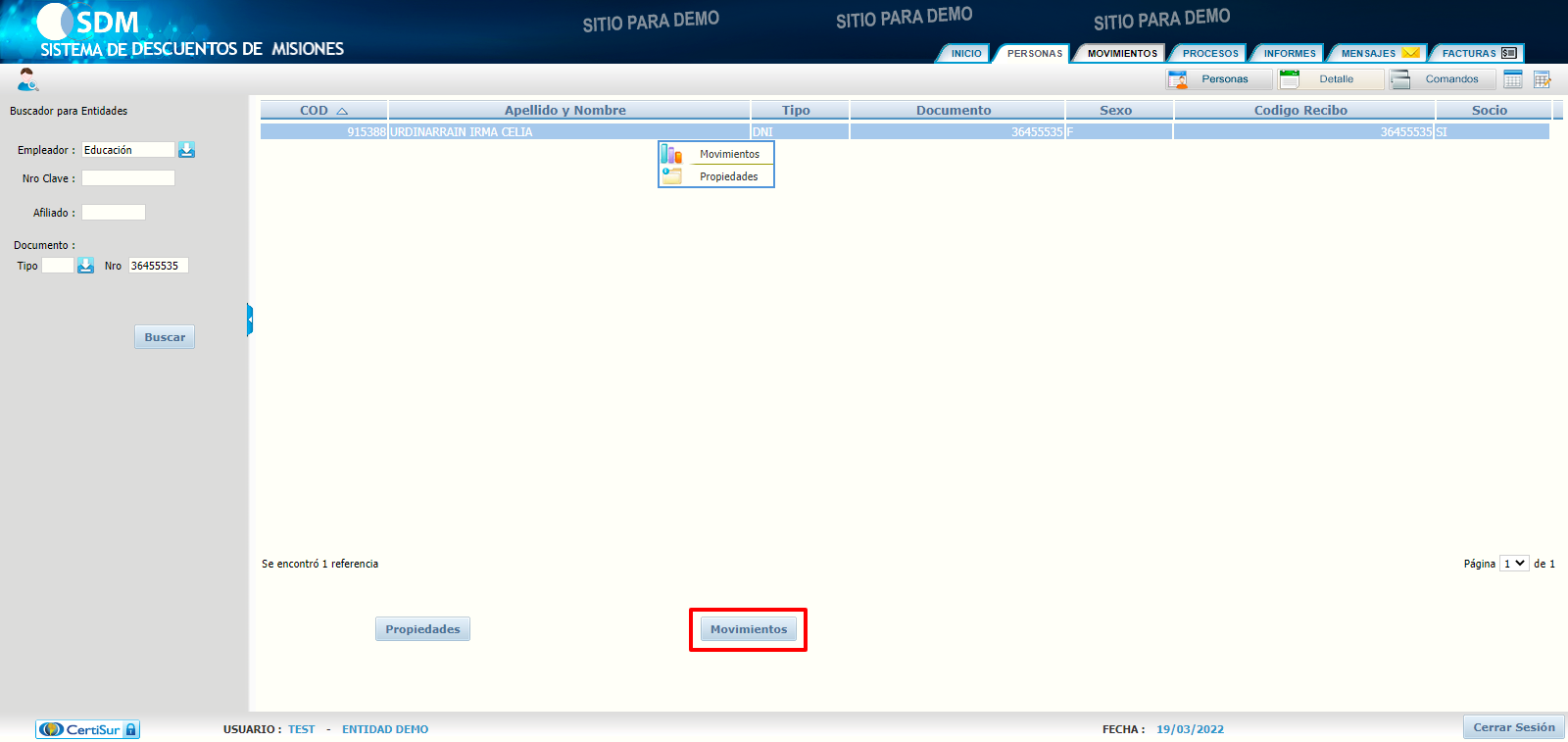Open the FACTURAS tab
This screenshot has width=1568, height=742.
click(x=1469, y=53)
